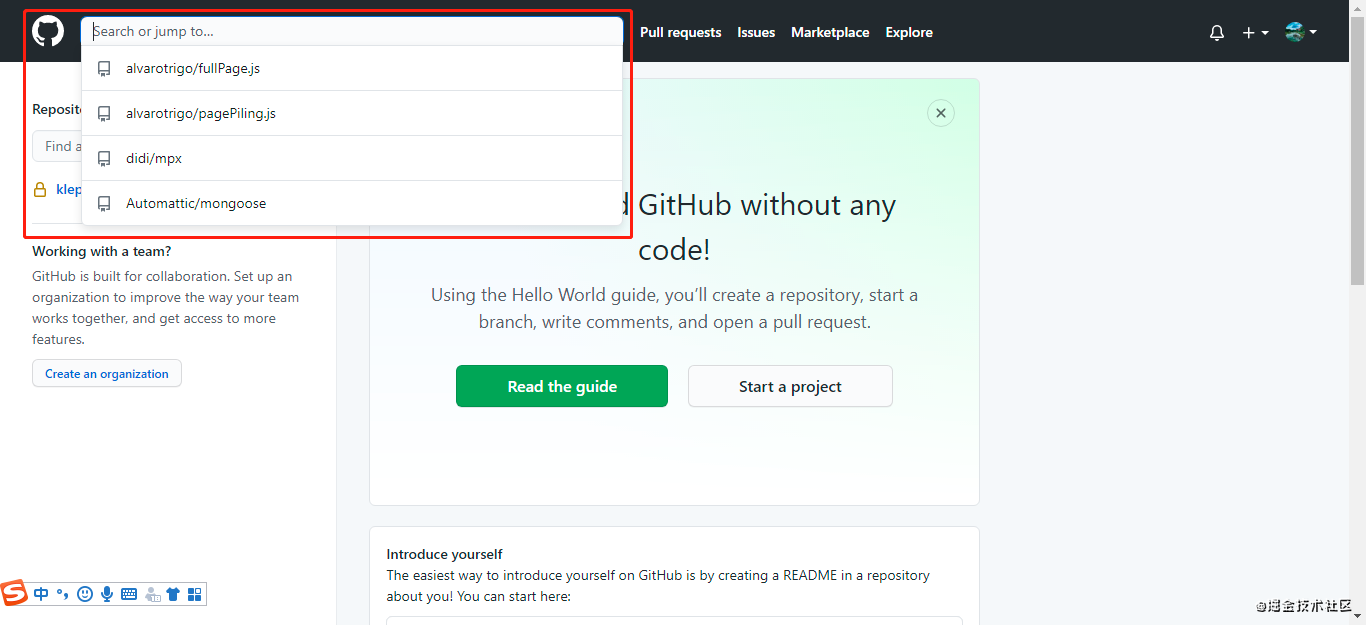Click repository icon beside alvarotrigo/pagePiling.js
Viewport: 1366px width, 625px height.
click(x=104, y=114)
